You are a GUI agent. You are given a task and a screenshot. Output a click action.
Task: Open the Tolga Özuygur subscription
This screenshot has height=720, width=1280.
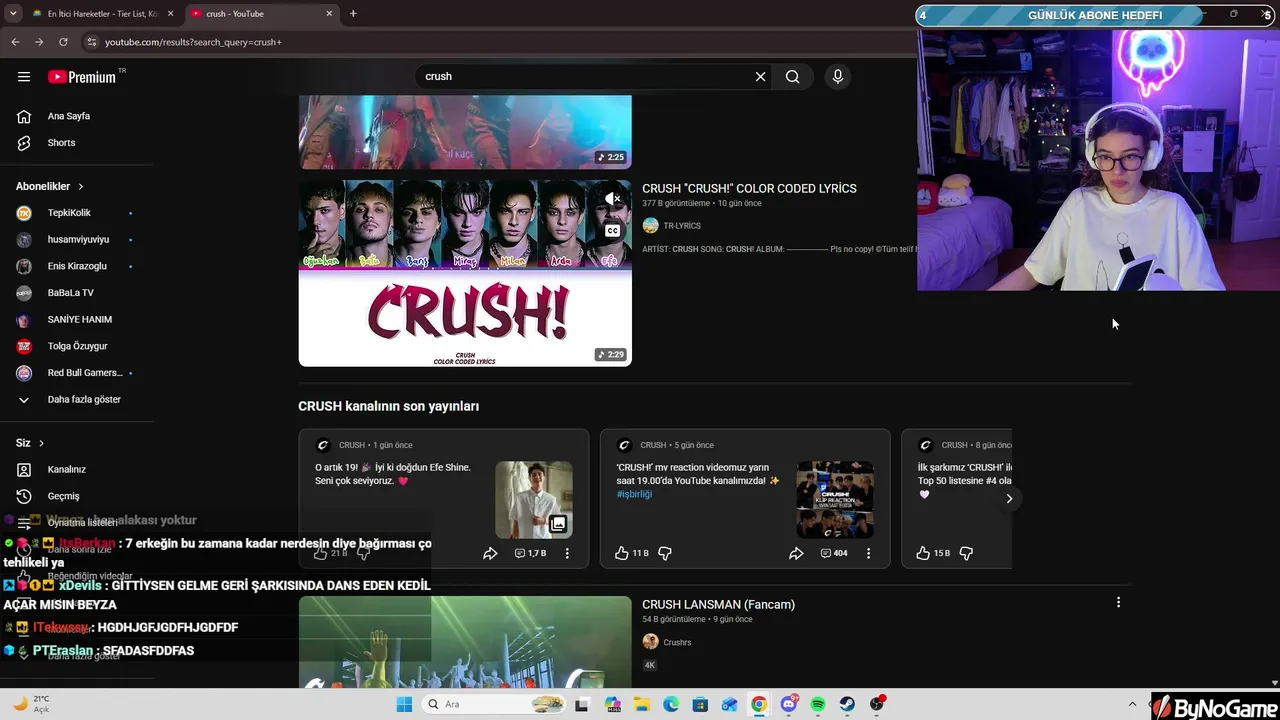(x=76, y=346)
